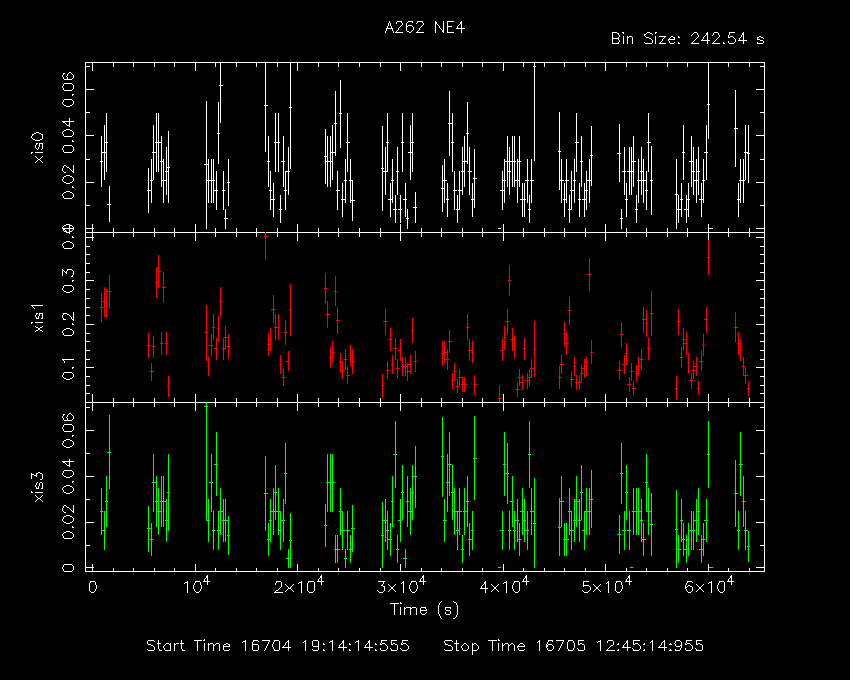The image size is (850, 680).
Task: Select the xis1 axis label
Action: 38,318
